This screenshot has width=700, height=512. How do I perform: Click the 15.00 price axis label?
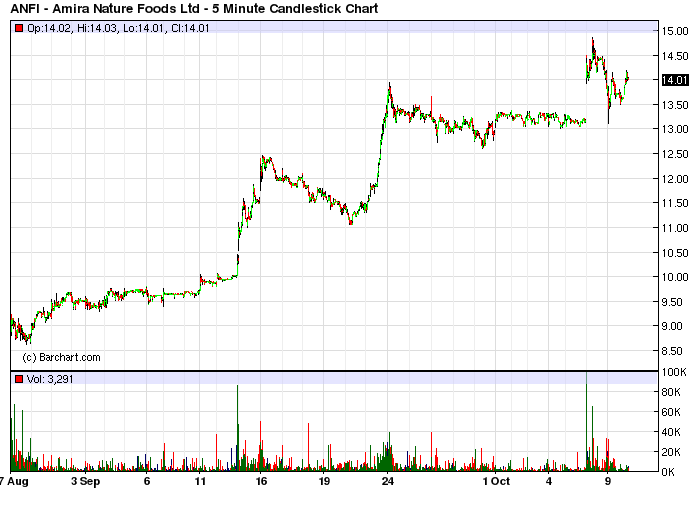coord(675,31)
